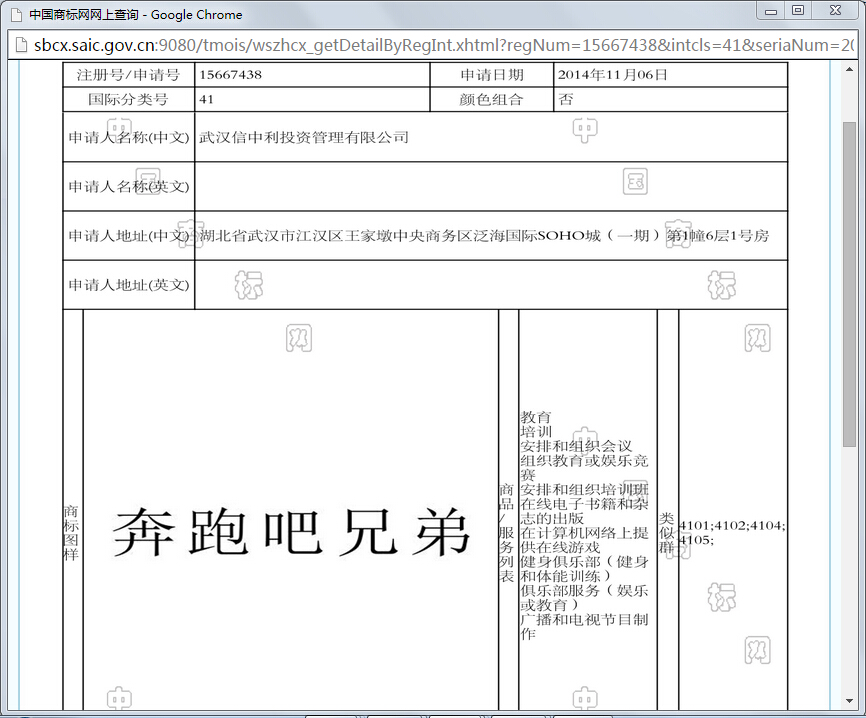This screenshot has width=866, height=718.
Task: Click the 注册号/申请号 label
Action: (129, 75)
